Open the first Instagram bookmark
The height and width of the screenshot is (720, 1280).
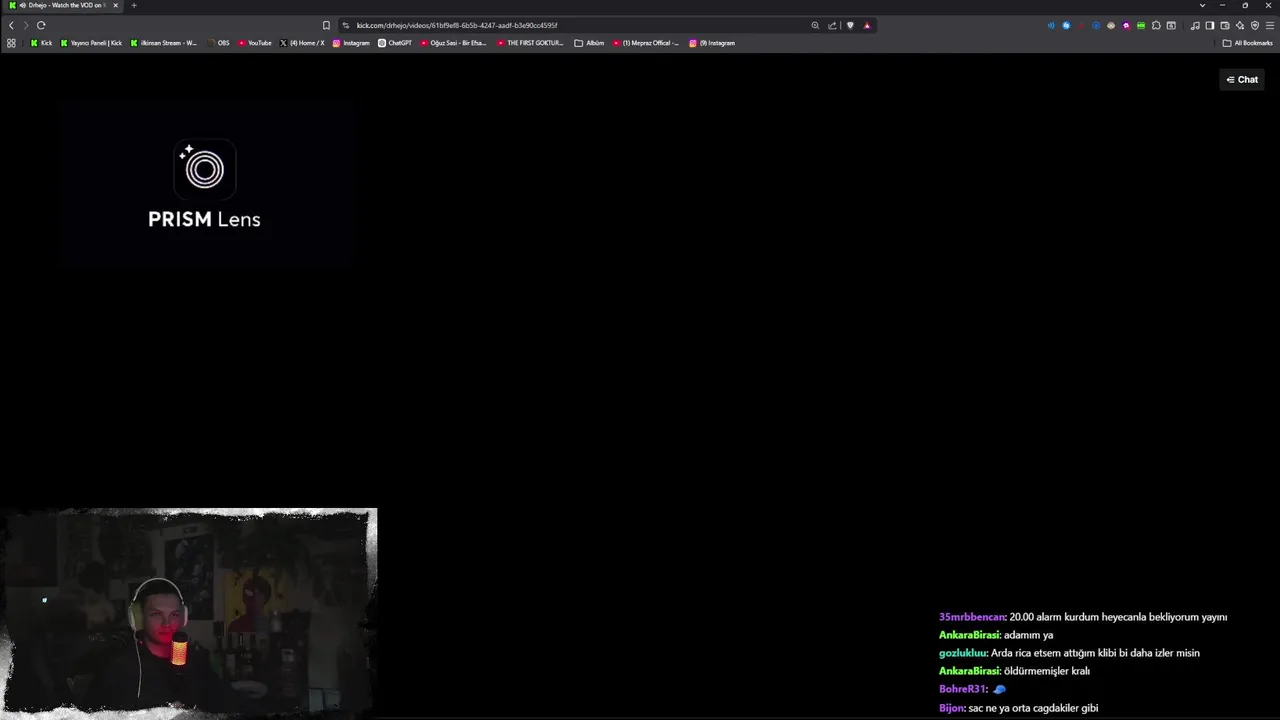[x=351, y=43]
